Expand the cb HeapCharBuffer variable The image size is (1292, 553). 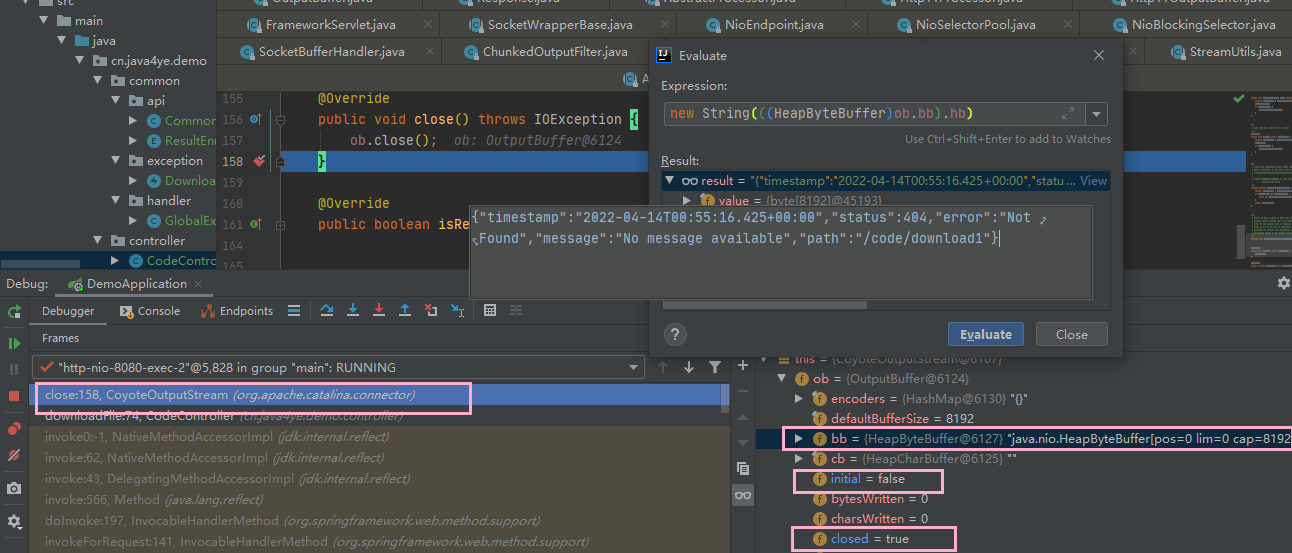[798, 458]
